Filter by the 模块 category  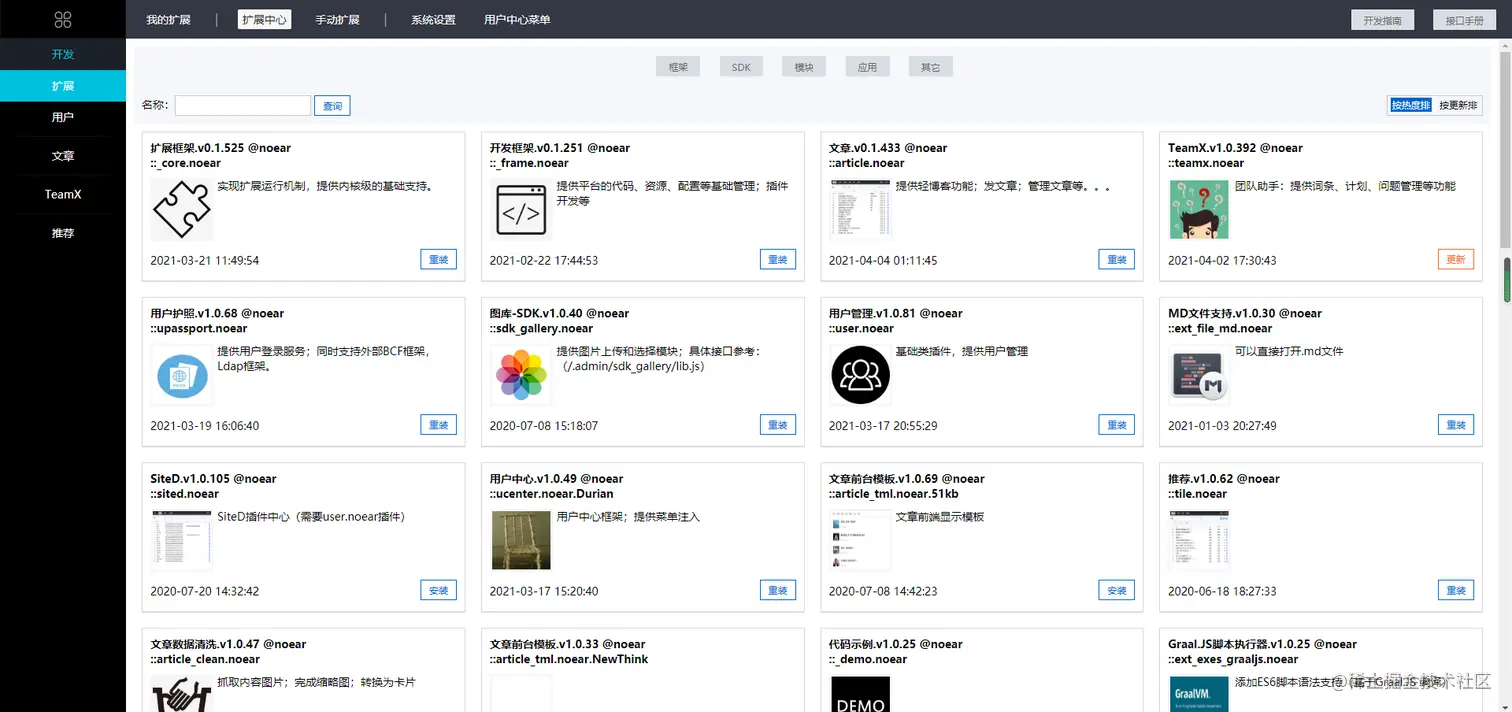(804, 67)
